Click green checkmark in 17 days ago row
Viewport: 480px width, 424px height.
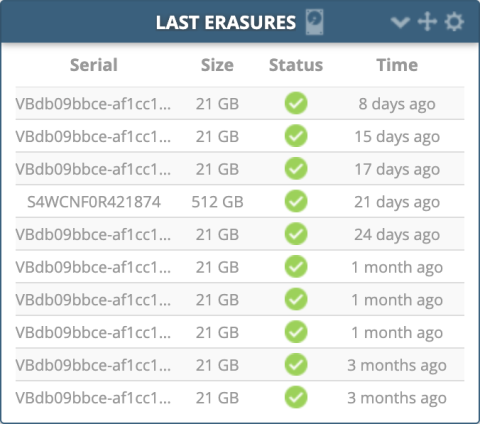tap(296, 169)
